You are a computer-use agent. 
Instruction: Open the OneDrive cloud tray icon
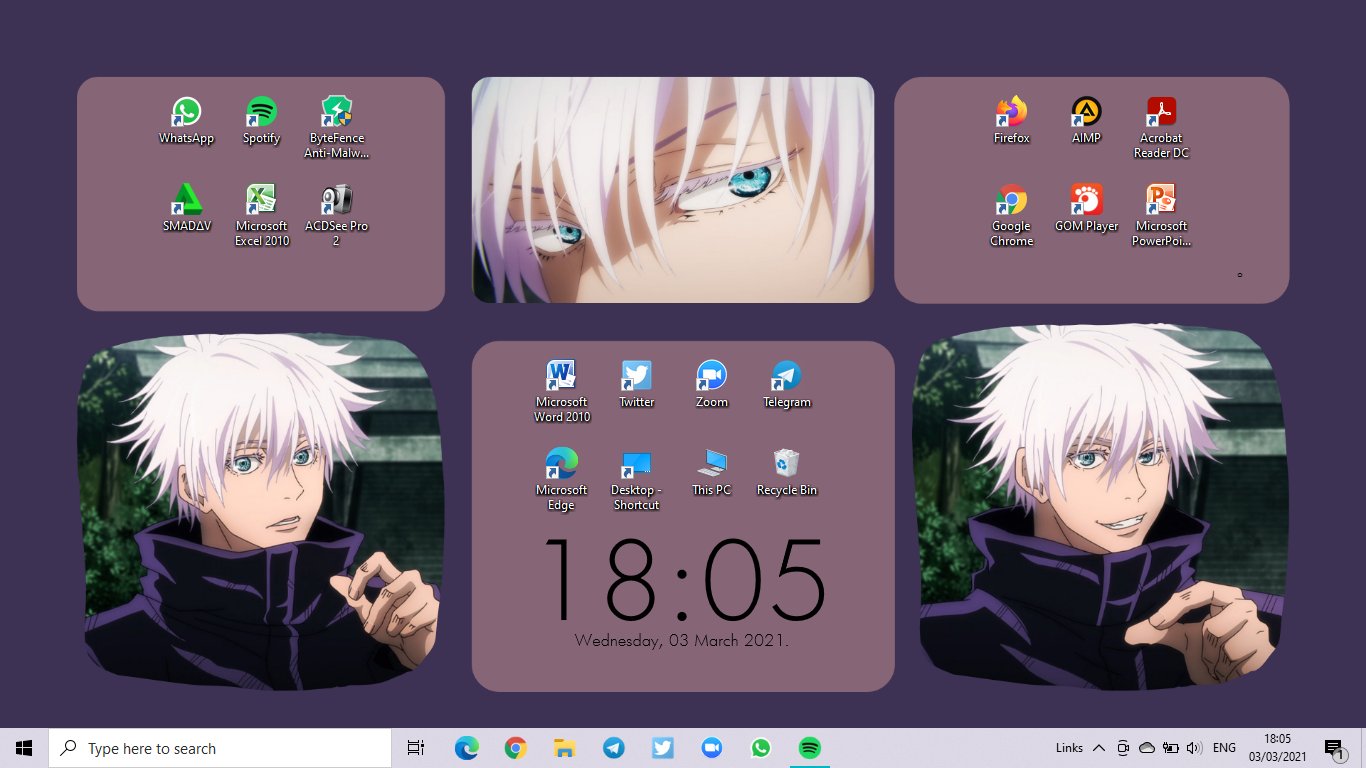[x=1147, y=748]
